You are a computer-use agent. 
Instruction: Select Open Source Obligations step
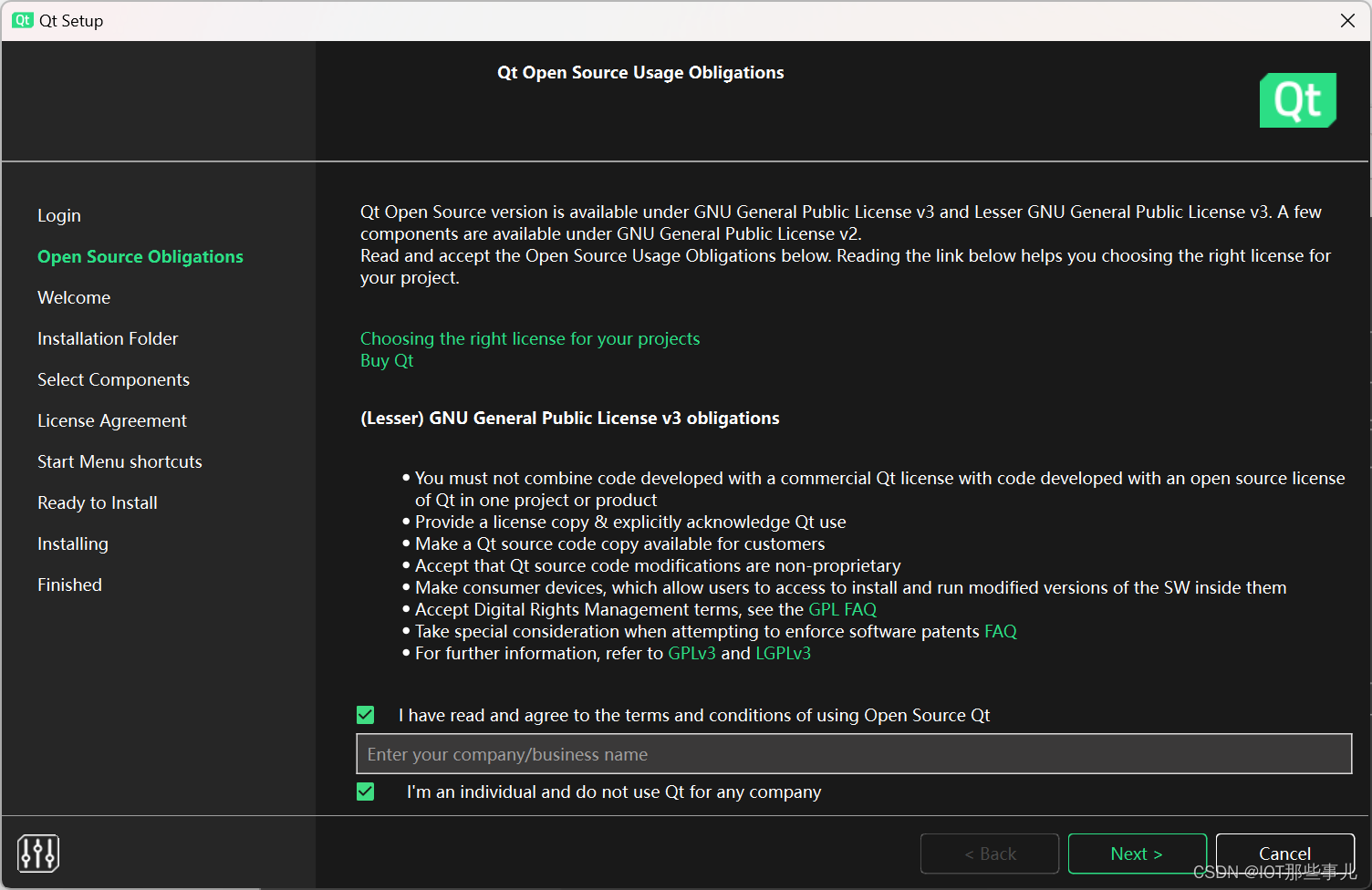click(x=140, y=256)
